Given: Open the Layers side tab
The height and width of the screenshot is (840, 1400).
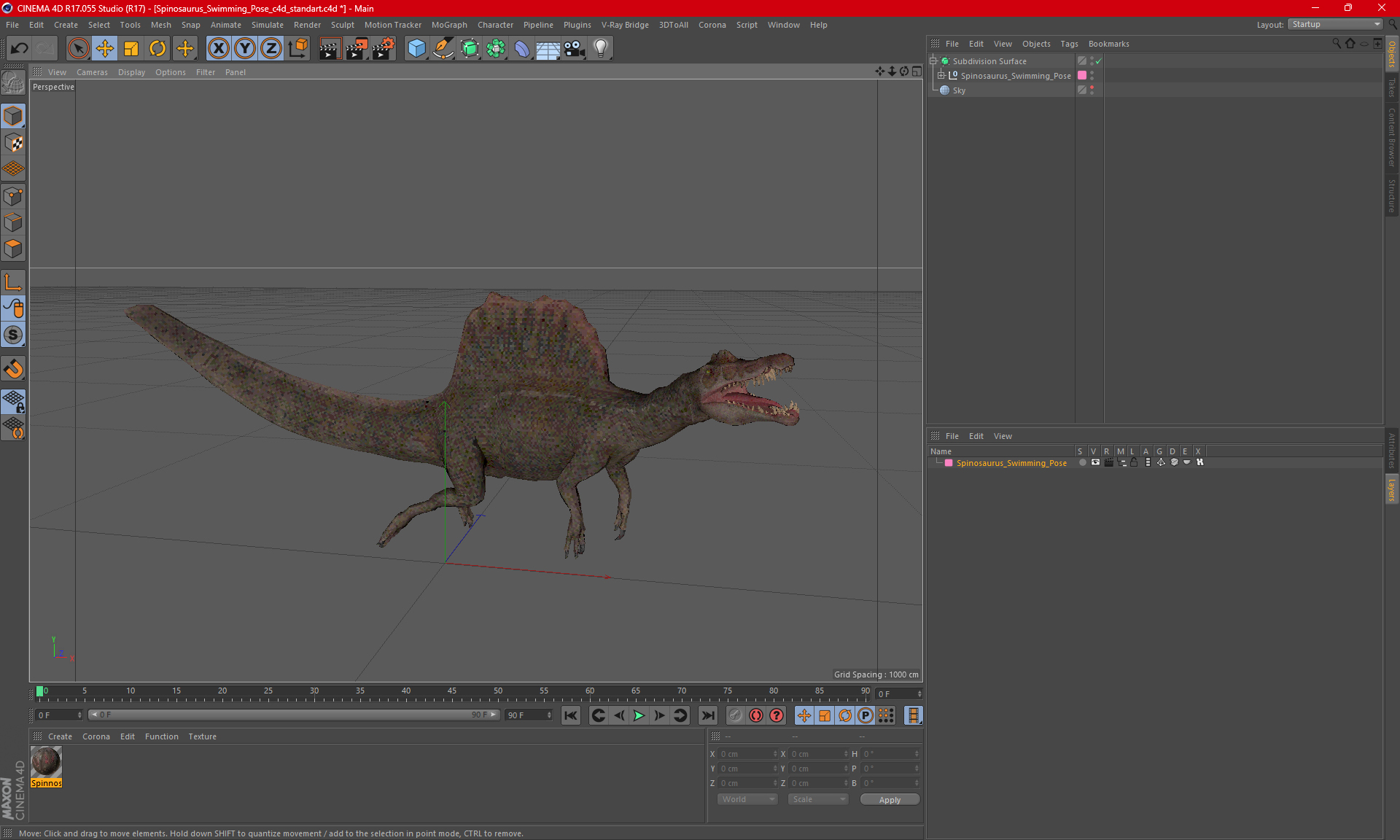Looking at the screenshot, I should [x=1392, y=490].
